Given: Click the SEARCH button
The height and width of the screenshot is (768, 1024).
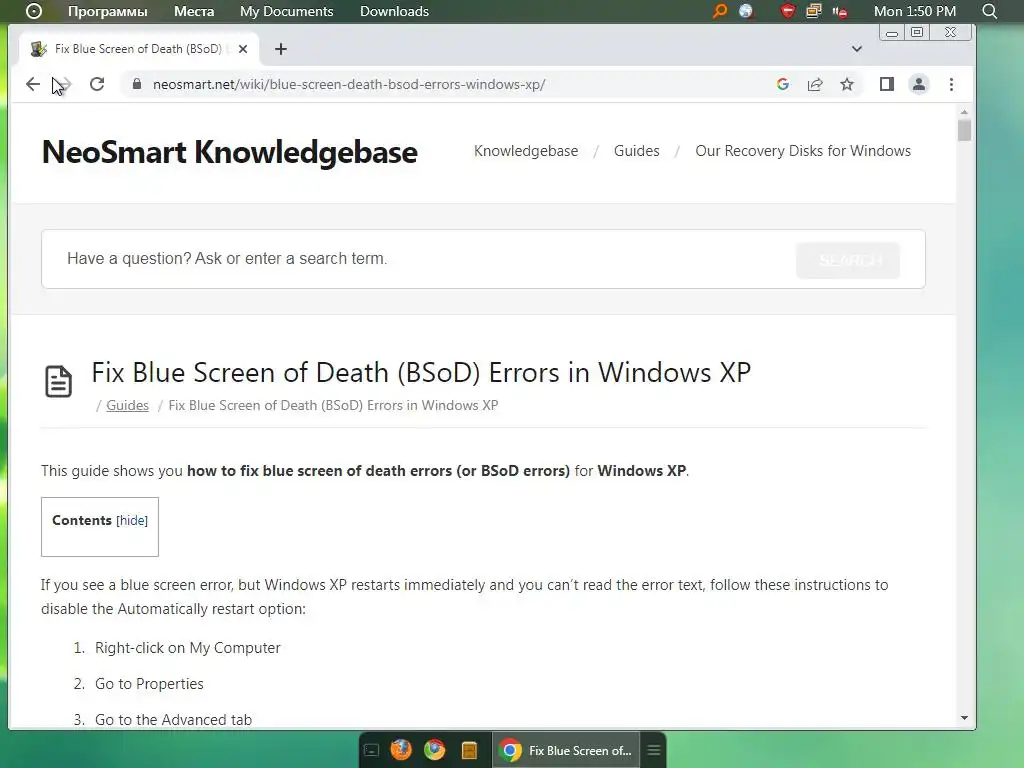Looking at the screenshot, I should click(848, 261).
